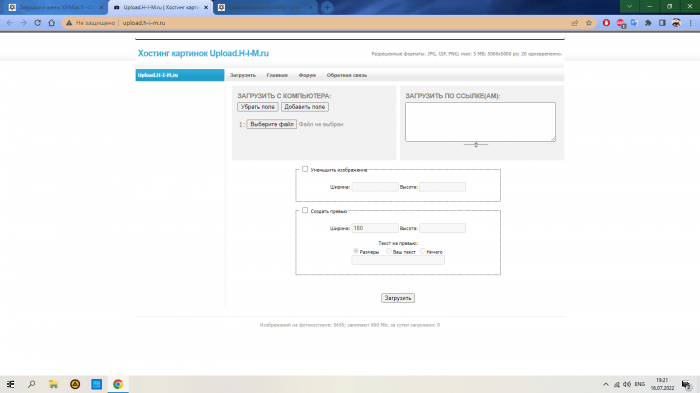Open File Explorer from the taskbar
This screenshot has height=393, width=700.
coord(54,384)
